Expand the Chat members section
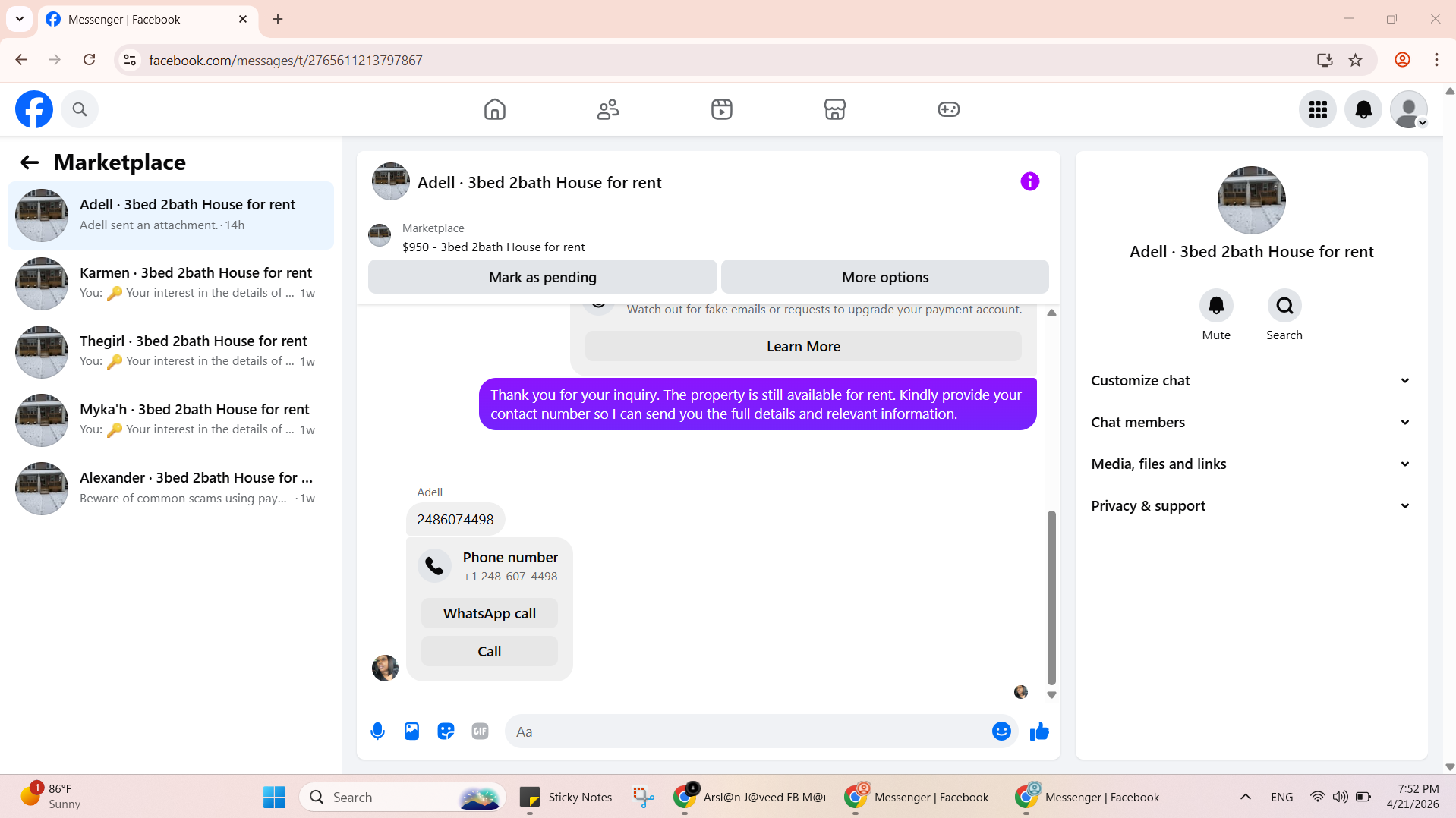 click(1251, 423)
